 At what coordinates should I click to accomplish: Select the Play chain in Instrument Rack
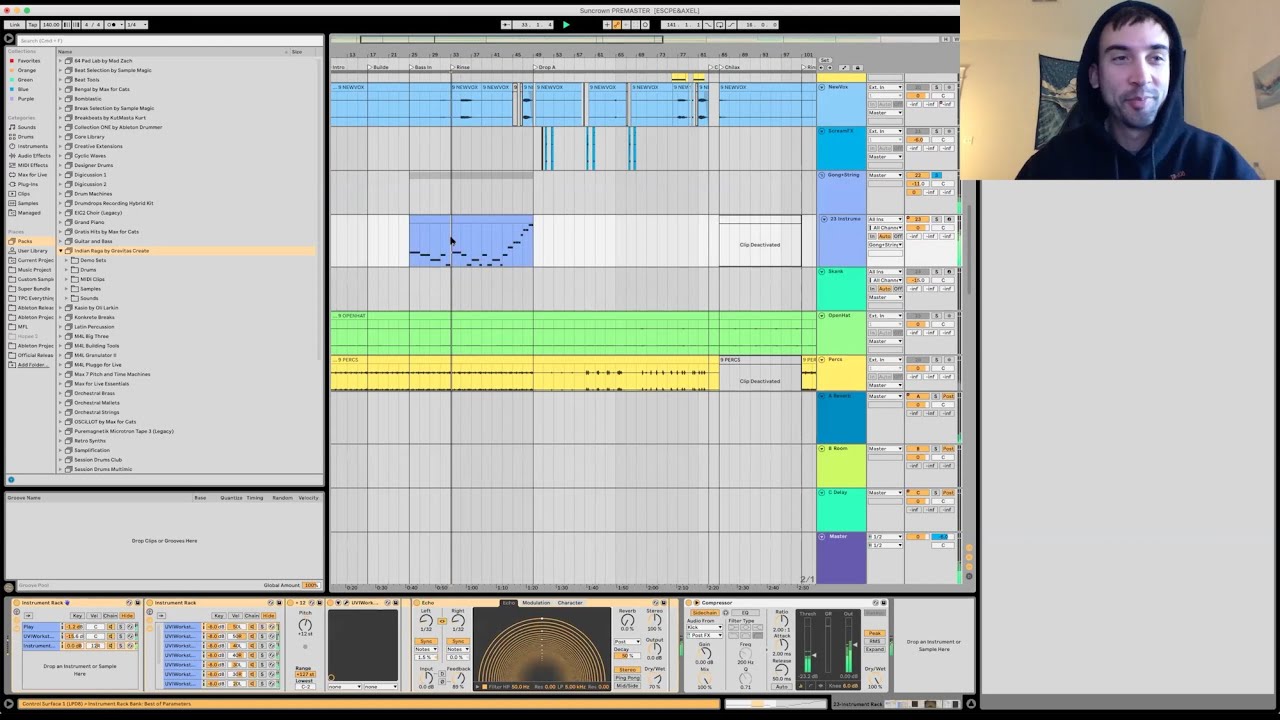click(x=40, y=627)
